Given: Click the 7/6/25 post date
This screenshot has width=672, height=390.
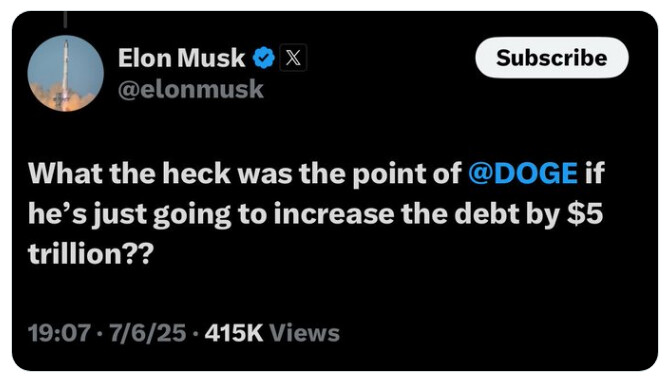Looking at the screenshot, I should [147, 333].
